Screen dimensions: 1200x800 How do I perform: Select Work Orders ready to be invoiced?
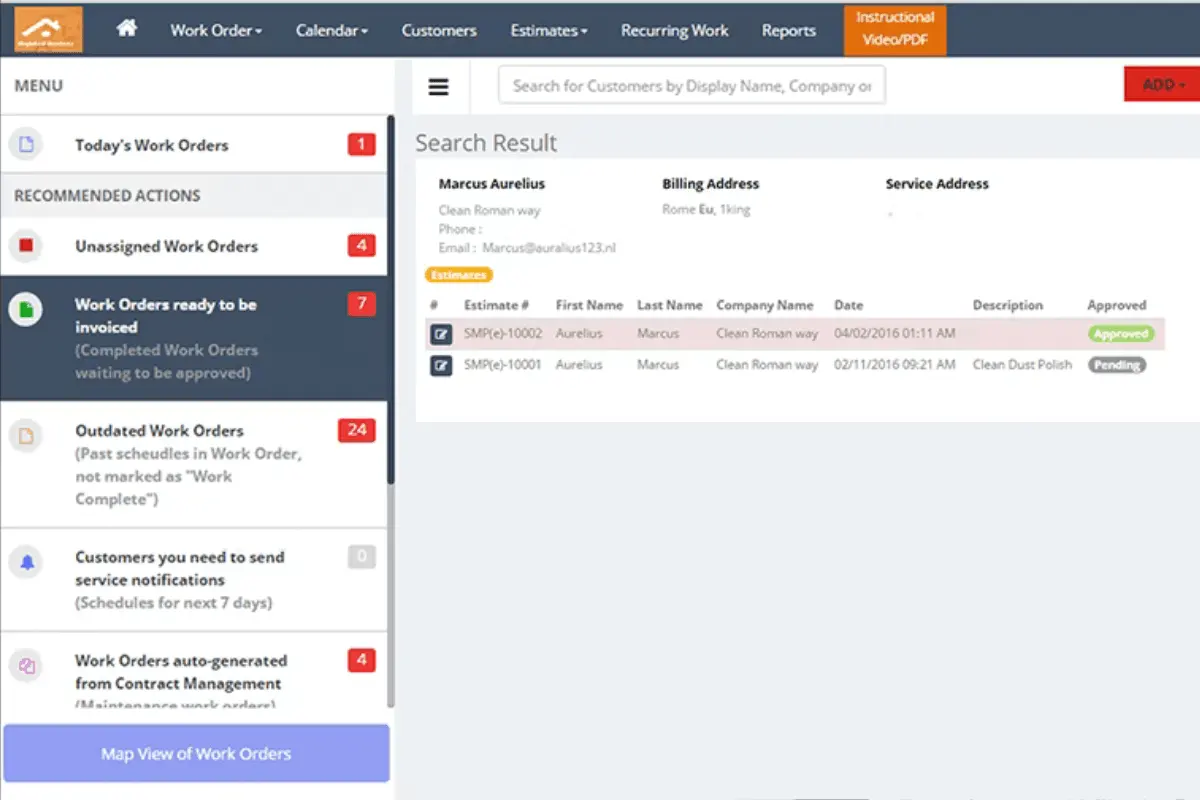[x=194, y=338]
